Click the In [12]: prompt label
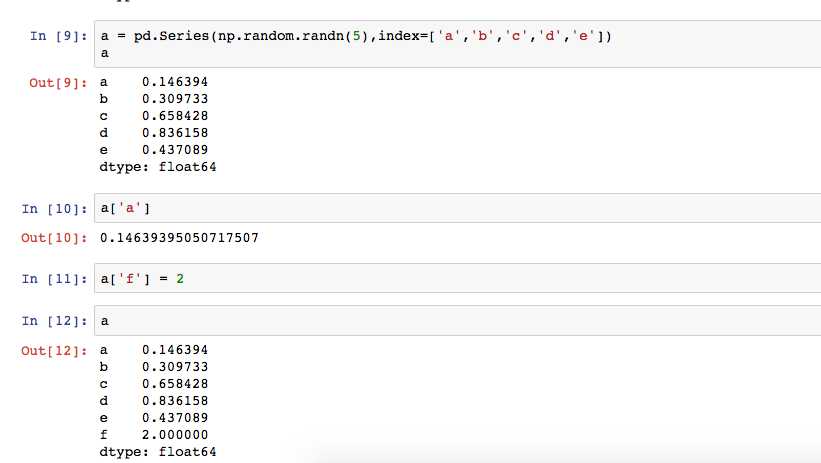The height and width of the screenshot is (463, 821). (54, 321)
